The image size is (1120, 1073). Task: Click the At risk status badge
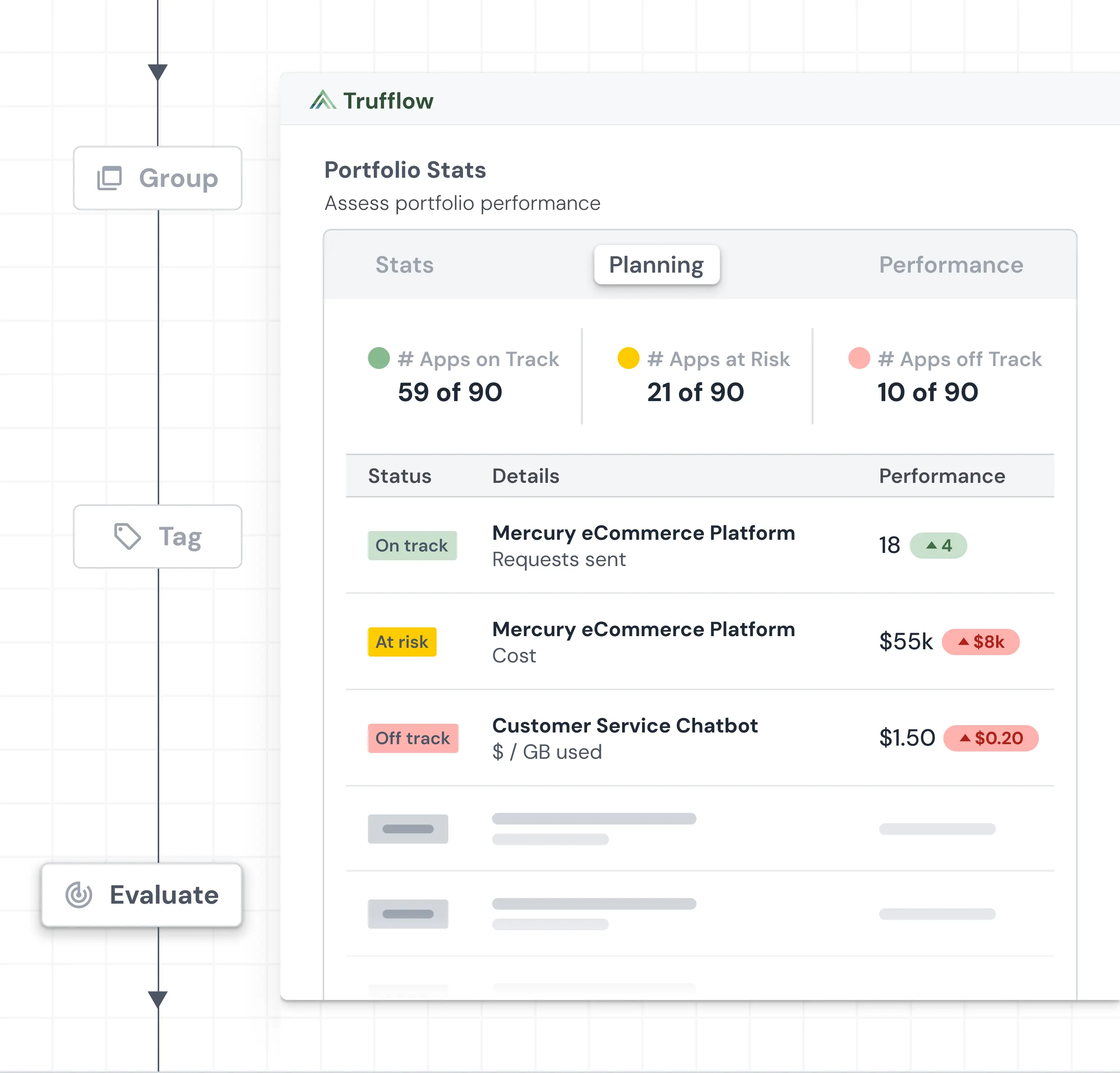pyautogui.click(x=402, y=642)
